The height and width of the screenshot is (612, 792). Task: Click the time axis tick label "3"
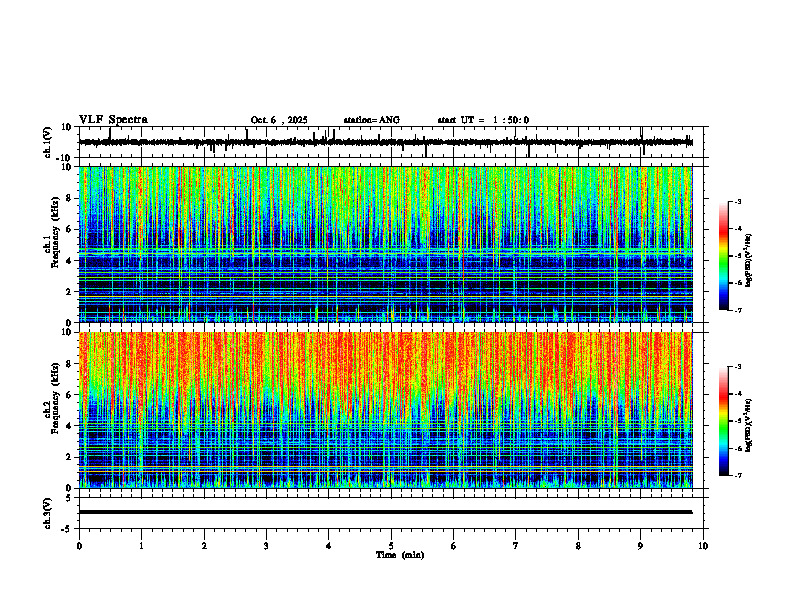266,546
